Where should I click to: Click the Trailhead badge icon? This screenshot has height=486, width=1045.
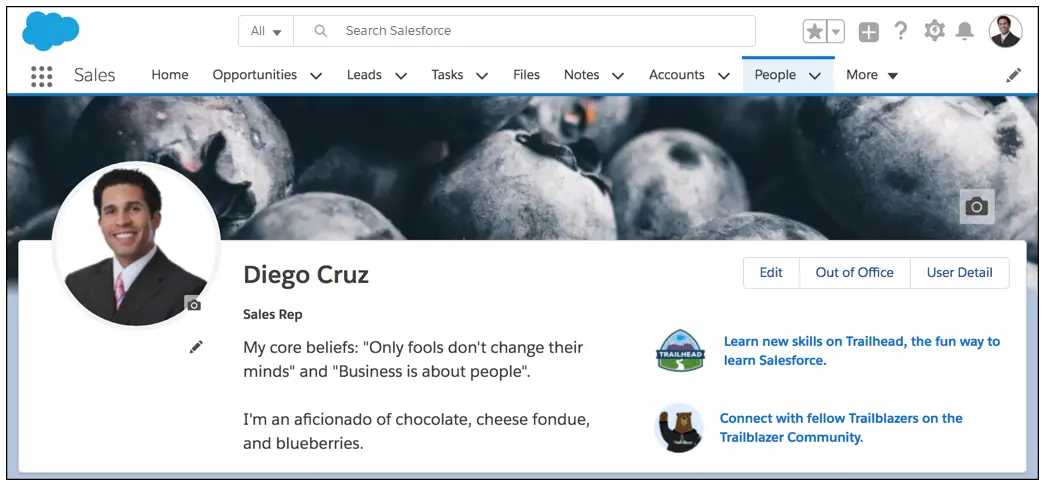pyautogui.click(x=680, y=350)
